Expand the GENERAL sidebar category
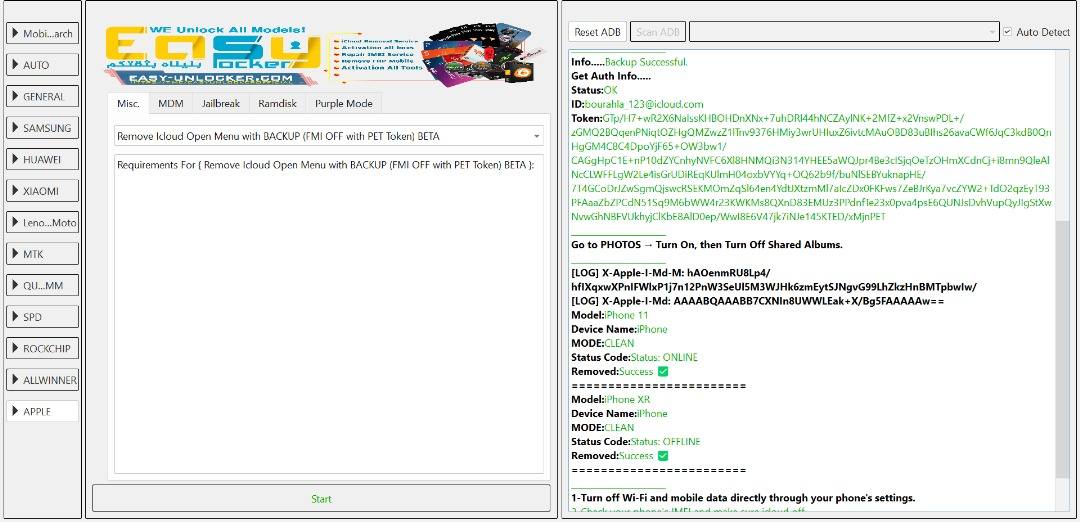 [43, 96]
